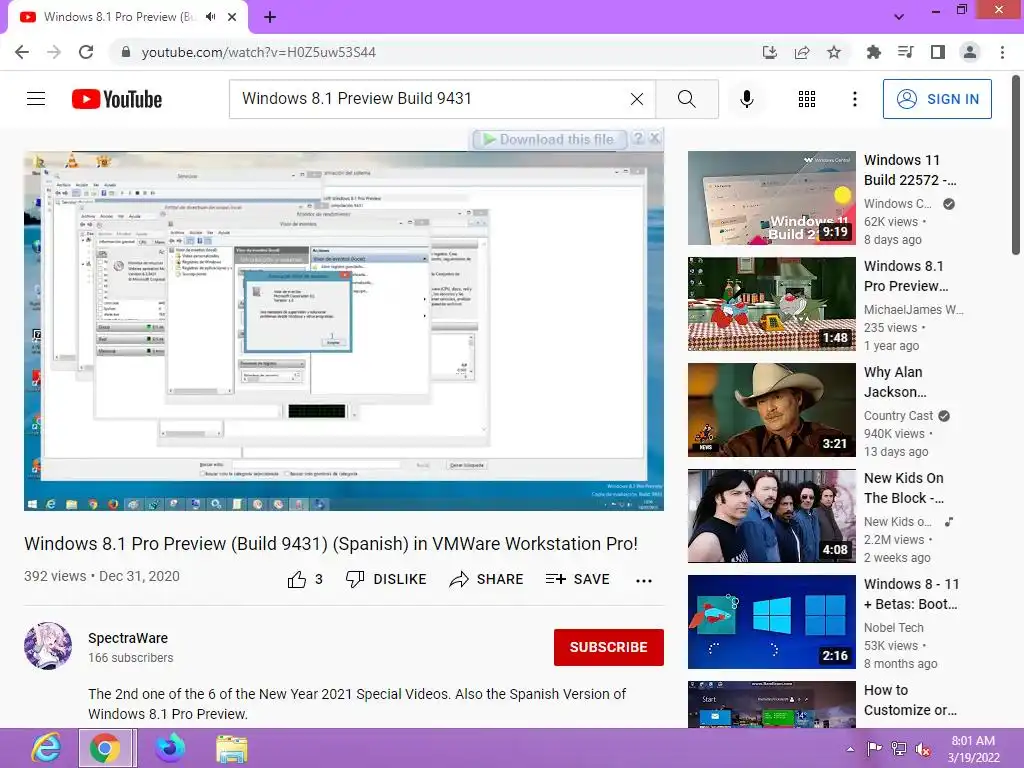1024x768 pixels.
Task: Open the network tray icon
Action: pyautogui.click(x=899, y=748)
